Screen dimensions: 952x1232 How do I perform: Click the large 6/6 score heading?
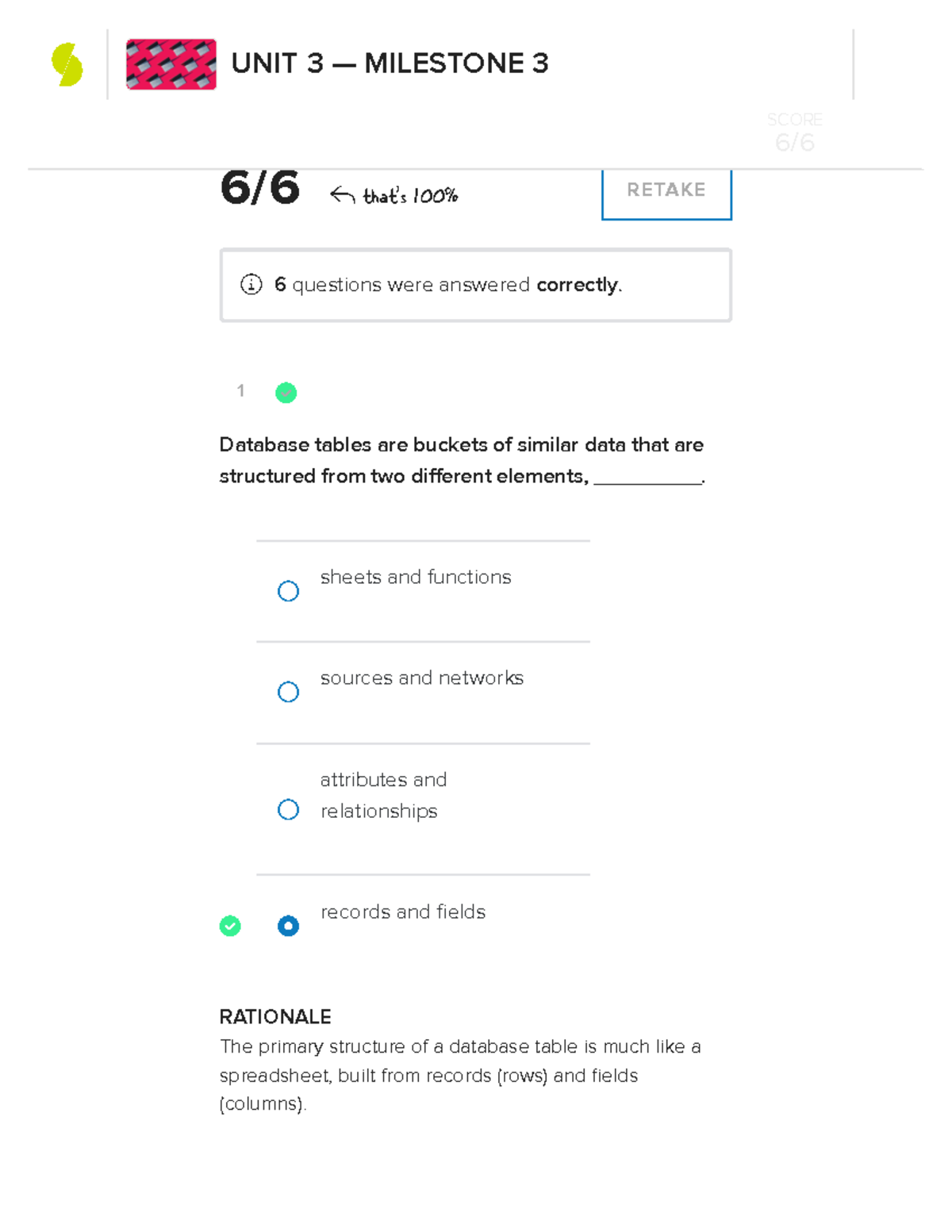[x=260, y=188]
